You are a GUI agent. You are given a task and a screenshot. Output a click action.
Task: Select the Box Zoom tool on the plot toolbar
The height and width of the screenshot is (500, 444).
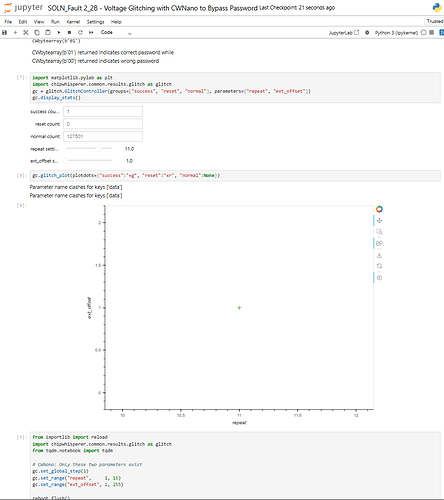[x=379, y=232]
